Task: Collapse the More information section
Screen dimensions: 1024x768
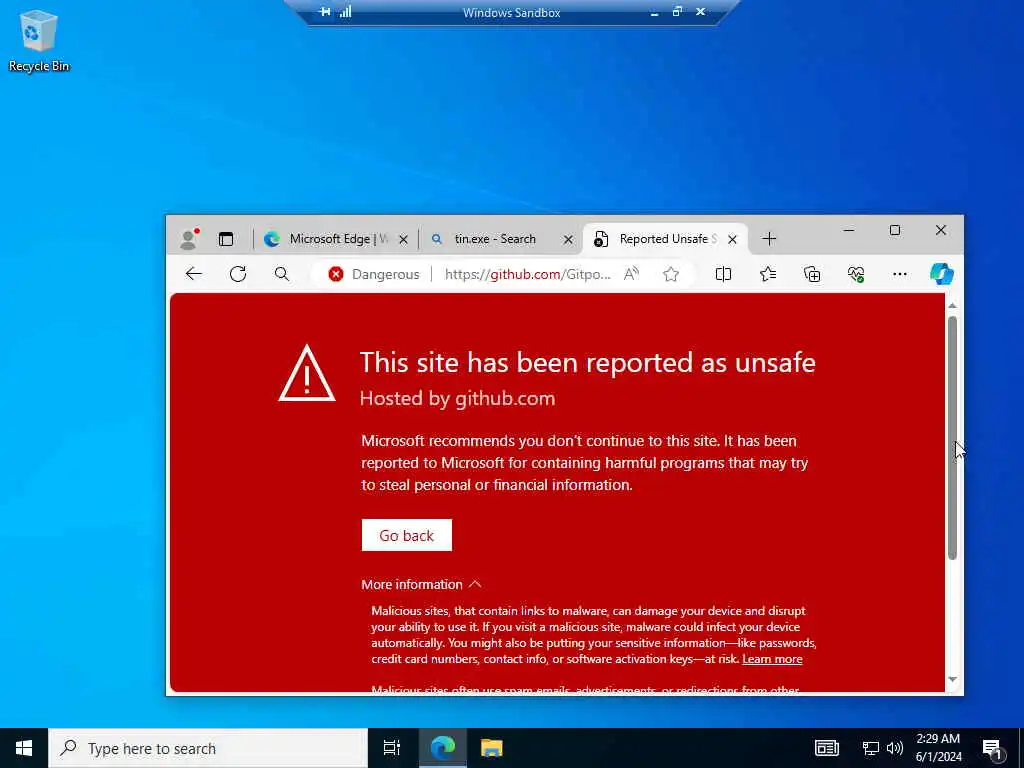Action: click(421, 584)
